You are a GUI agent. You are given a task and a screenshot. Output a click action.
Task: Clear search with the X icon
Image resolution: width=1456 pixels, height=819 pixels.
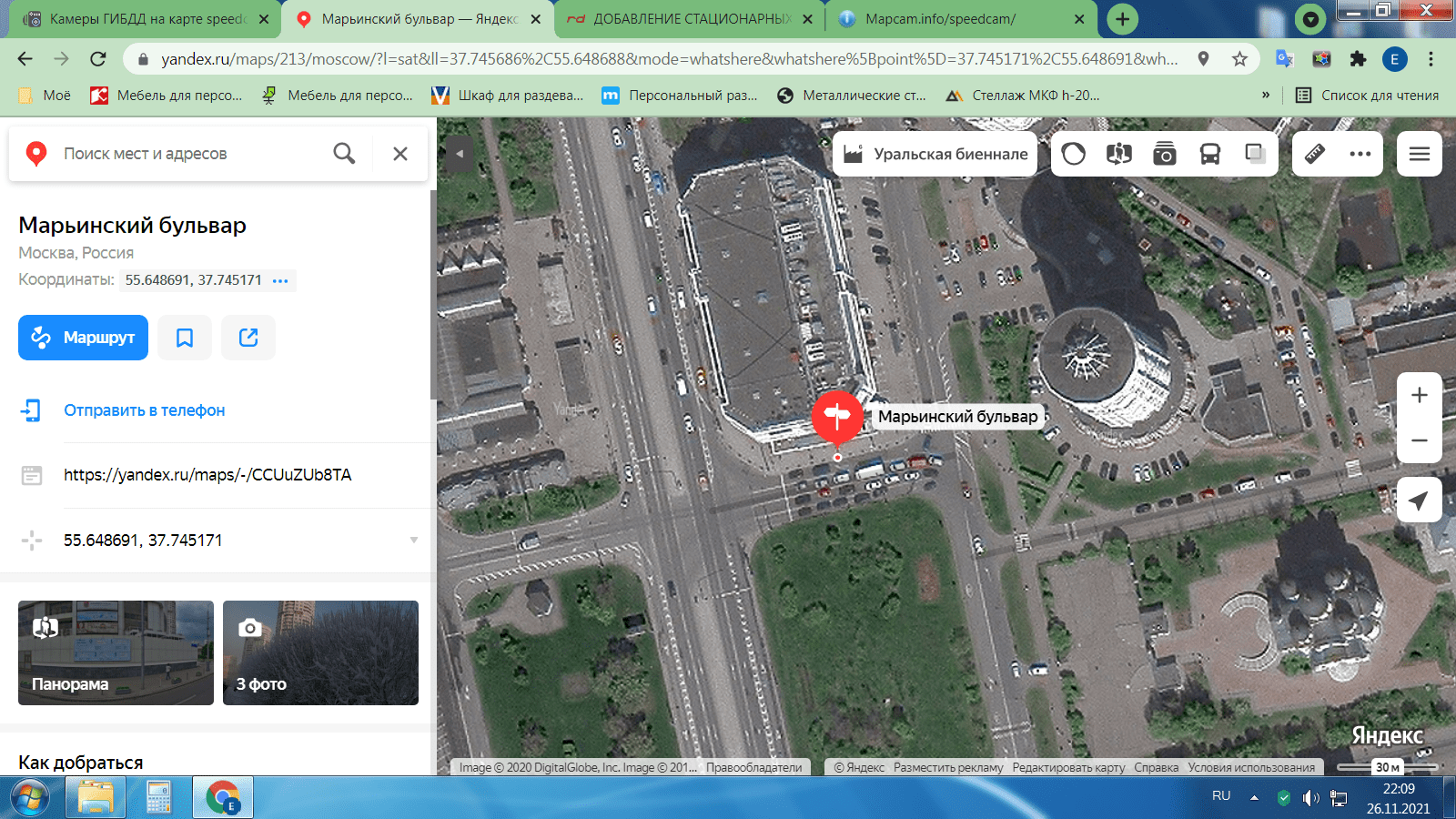pyautogui.click(x=400, y=154)
